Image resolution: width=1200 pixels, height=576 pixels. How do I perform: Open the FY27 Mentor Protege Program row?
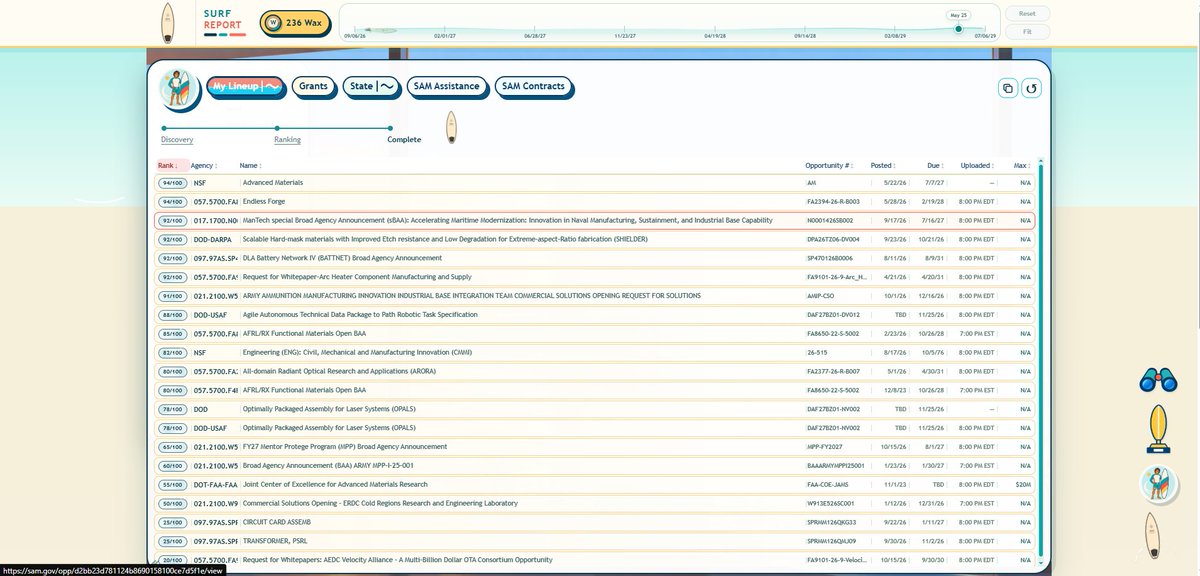(x=595, y=447)
